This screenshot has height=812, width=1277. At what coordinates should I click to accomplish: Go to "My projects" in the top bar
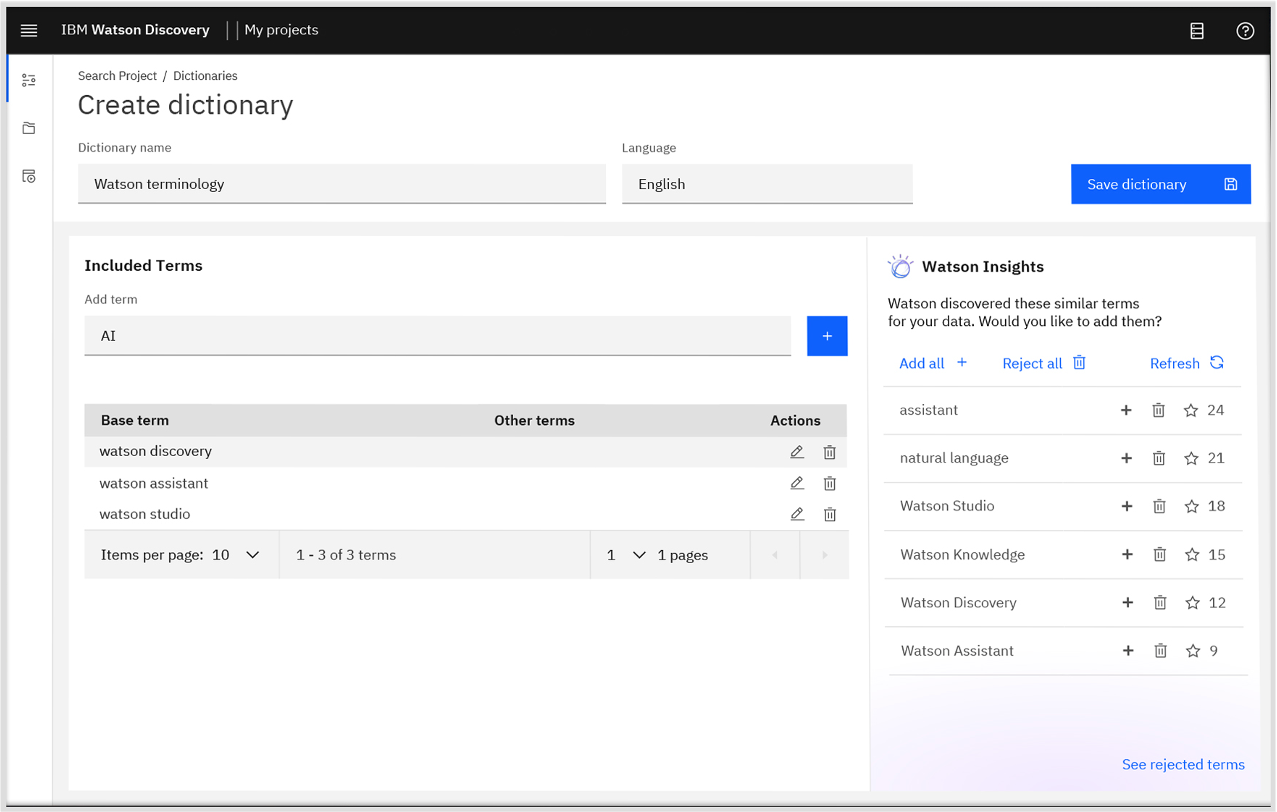[281, 30]
